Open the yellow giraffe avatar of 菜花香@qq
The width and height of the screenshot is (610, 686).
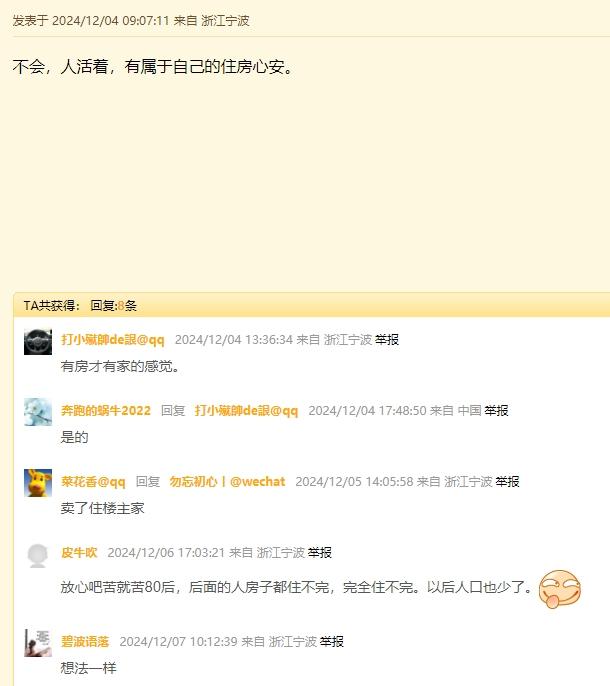(x=38, y=483)
